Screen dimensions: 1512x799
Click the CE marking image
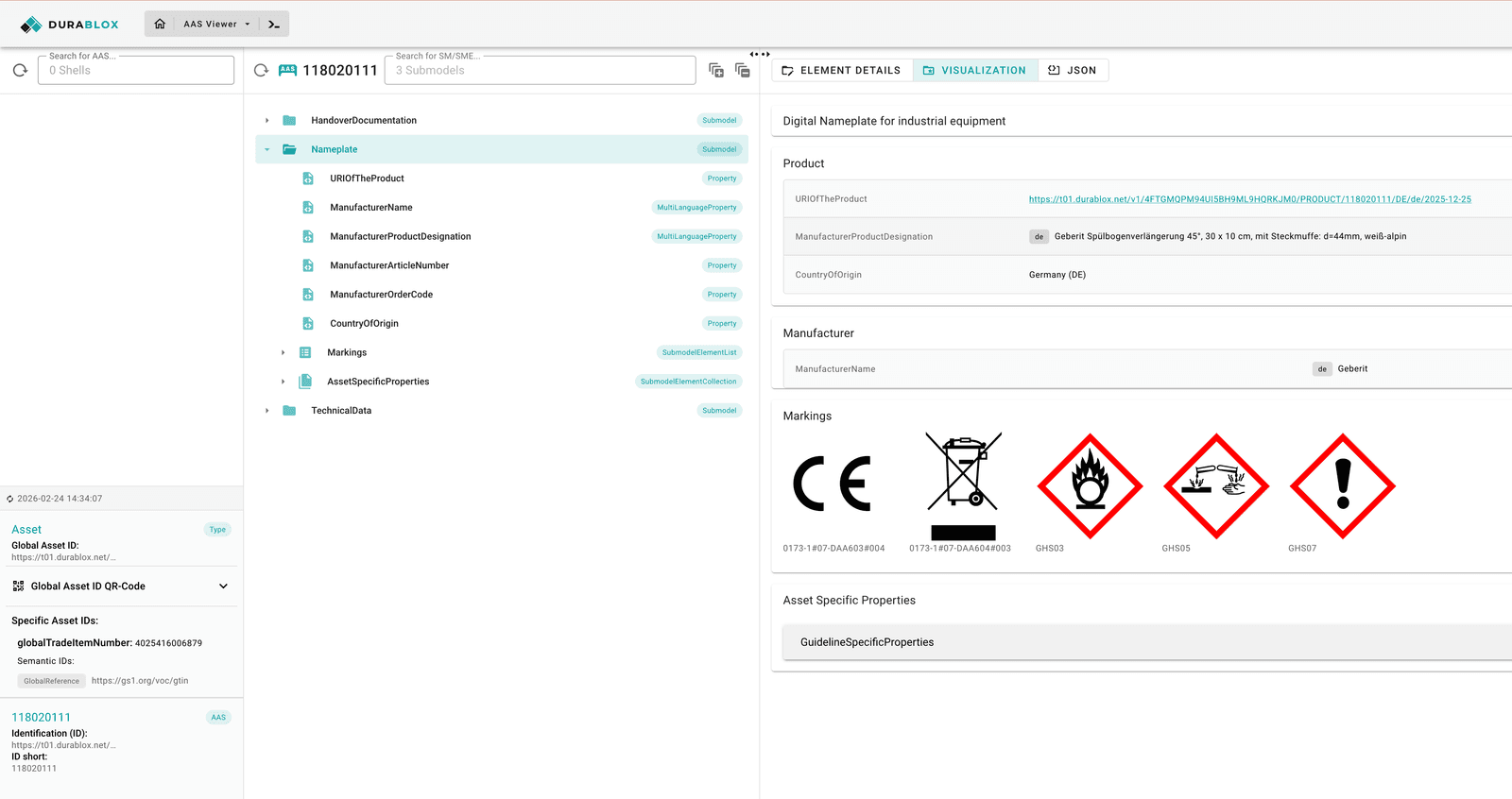click(x=832, y=484)
